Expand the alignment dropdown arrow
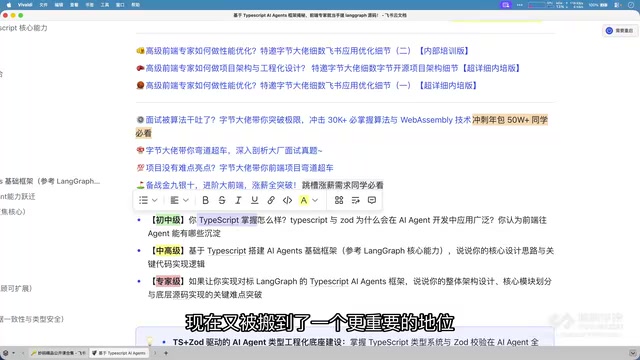This screenshot has width=640, height=360. click(186, 200)
